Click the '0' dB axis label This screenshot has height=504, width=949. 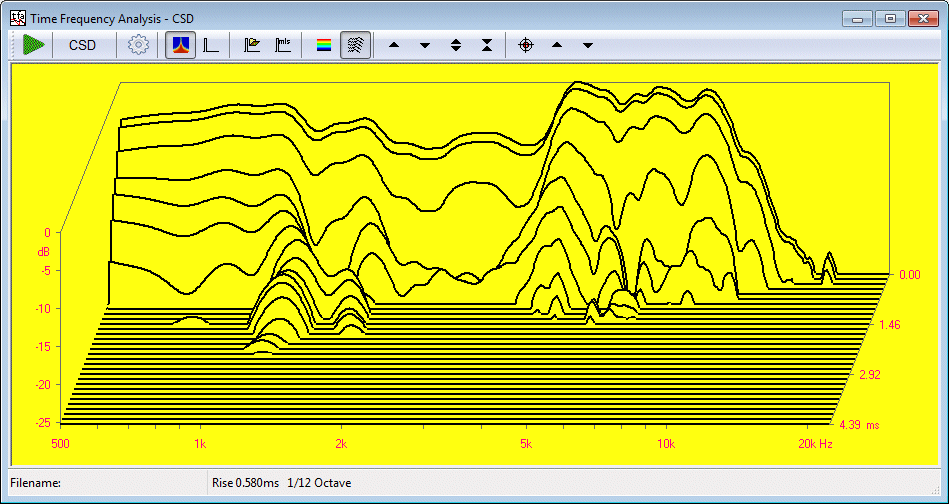point(48,232)
